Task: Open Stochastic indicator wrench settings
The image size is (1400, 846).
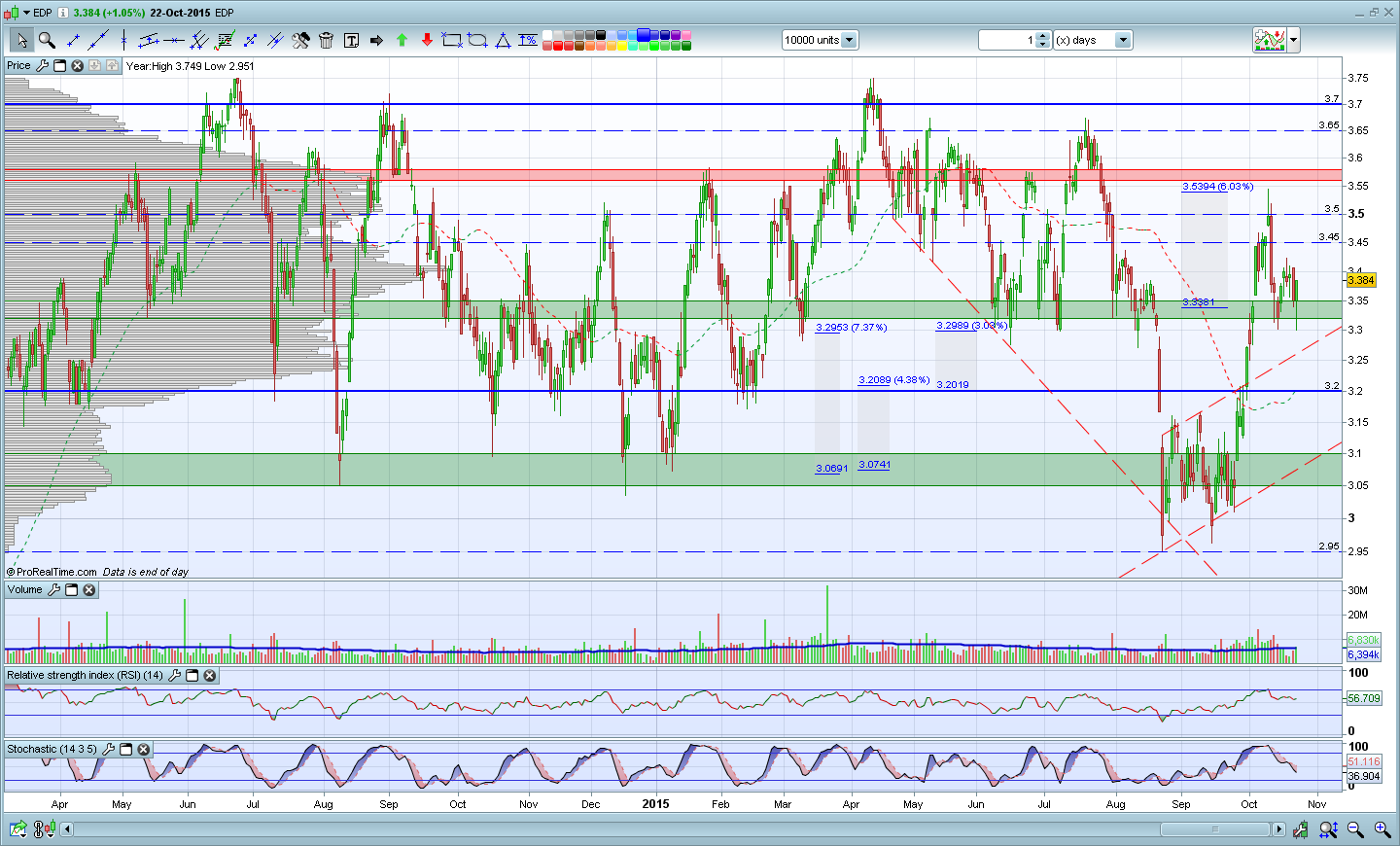Action: [108, 750]
